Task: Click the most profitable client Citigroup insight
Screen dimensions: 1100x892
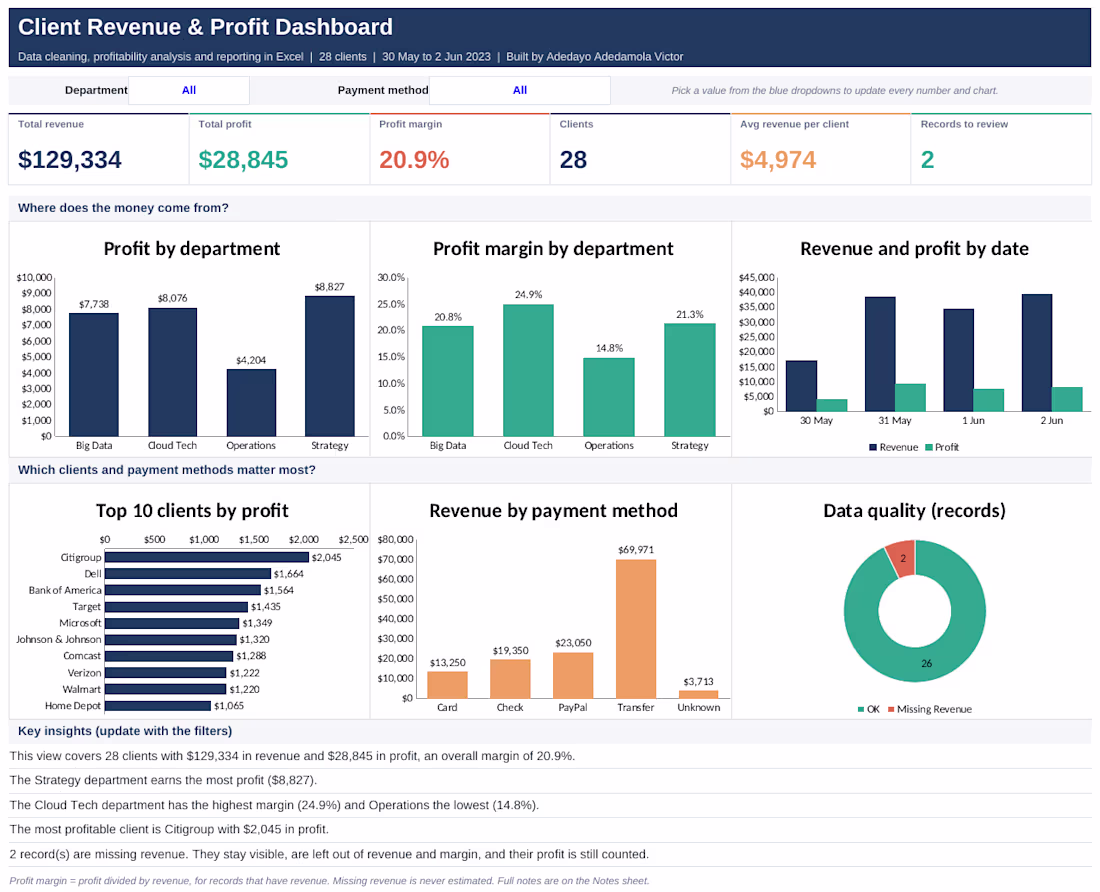Action: [x=169, y=830]
